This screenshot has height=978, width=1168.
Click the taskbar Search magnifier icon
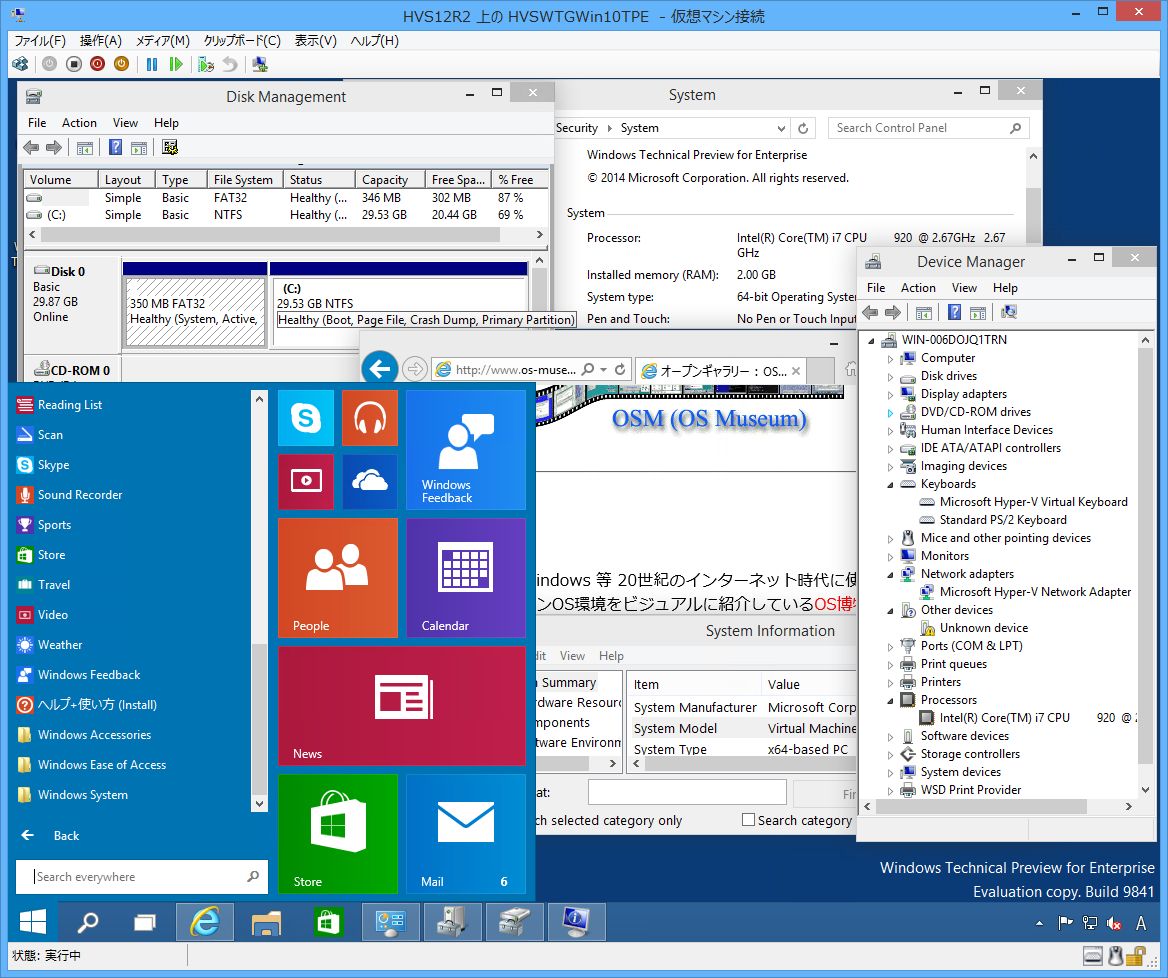88,922
